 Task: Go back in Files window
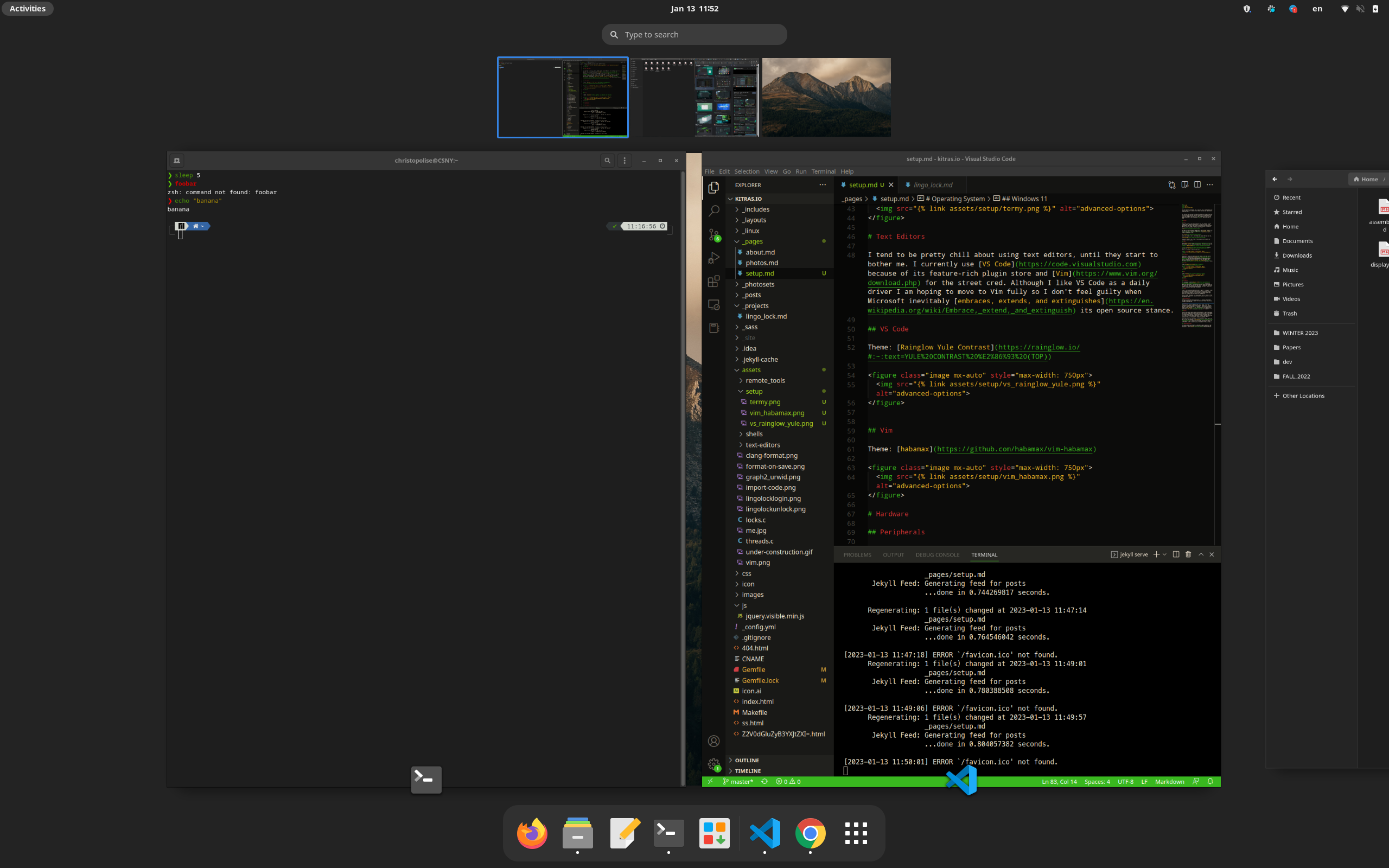coord(1275,179)
